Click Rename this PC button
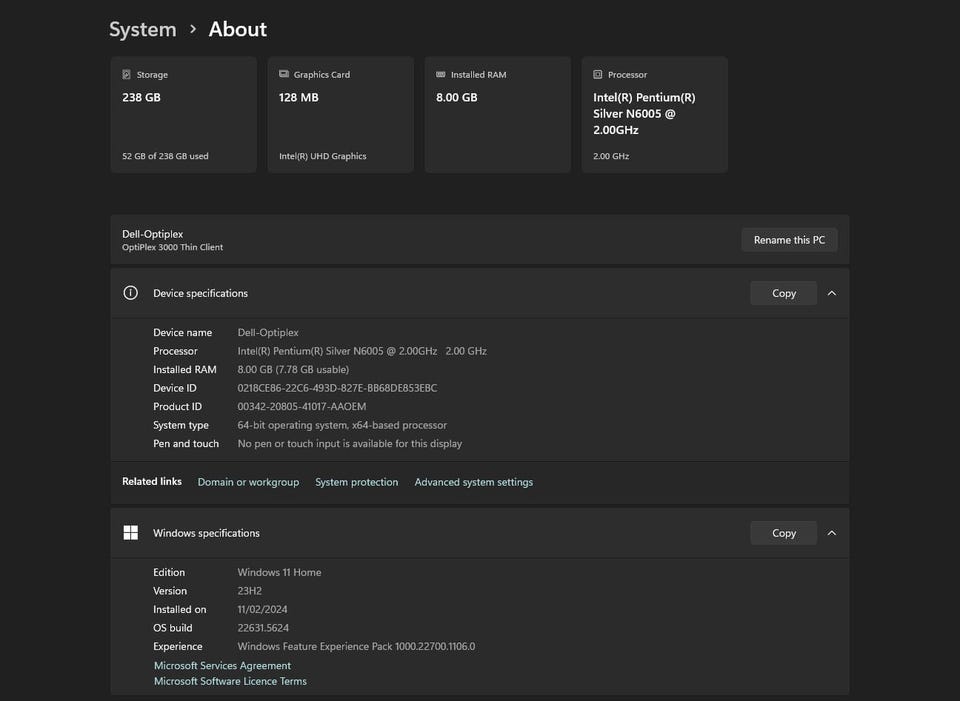This screenshot has height=701, width=960. 789,240
